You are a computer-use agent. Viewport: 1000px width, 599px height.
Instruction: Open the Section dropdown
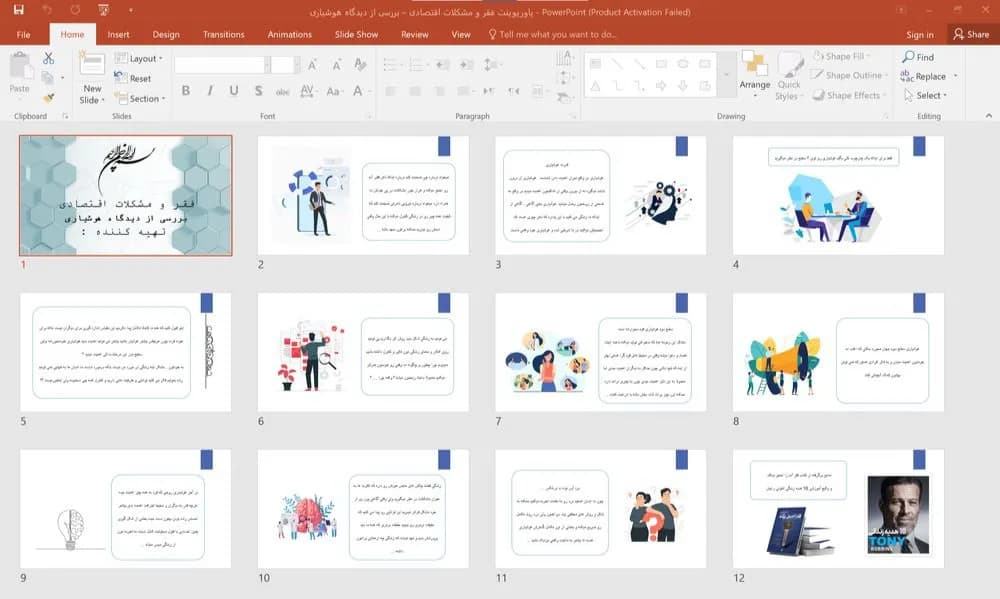pyautogui.click(x=140, y=98)
